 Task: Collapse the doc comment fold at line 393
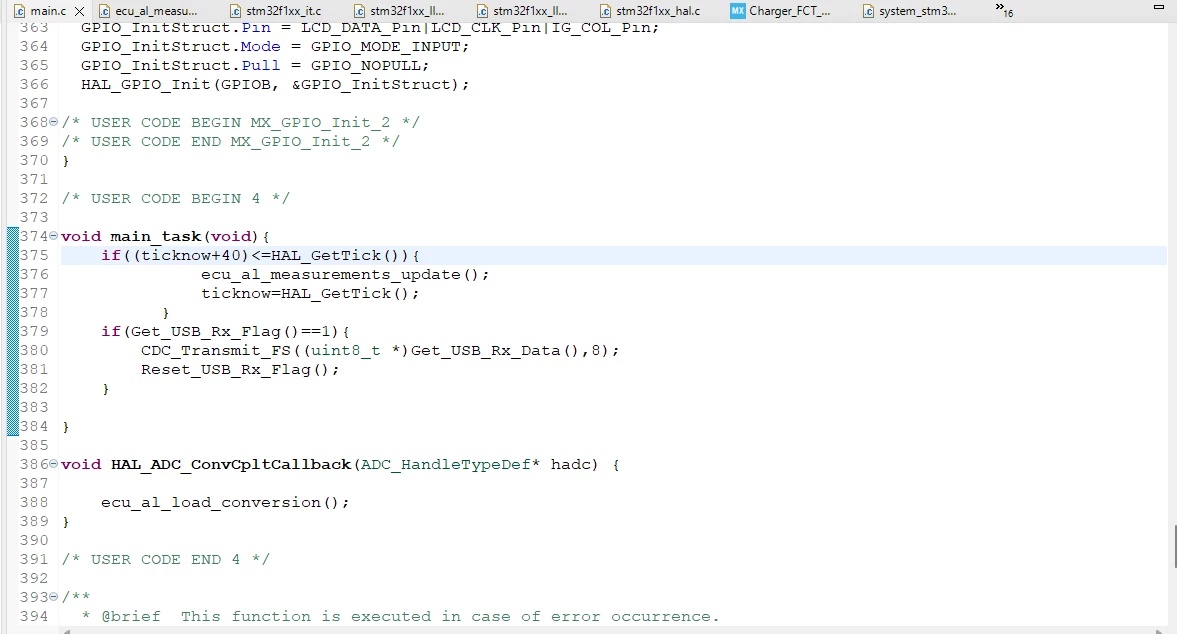(53, 597)
